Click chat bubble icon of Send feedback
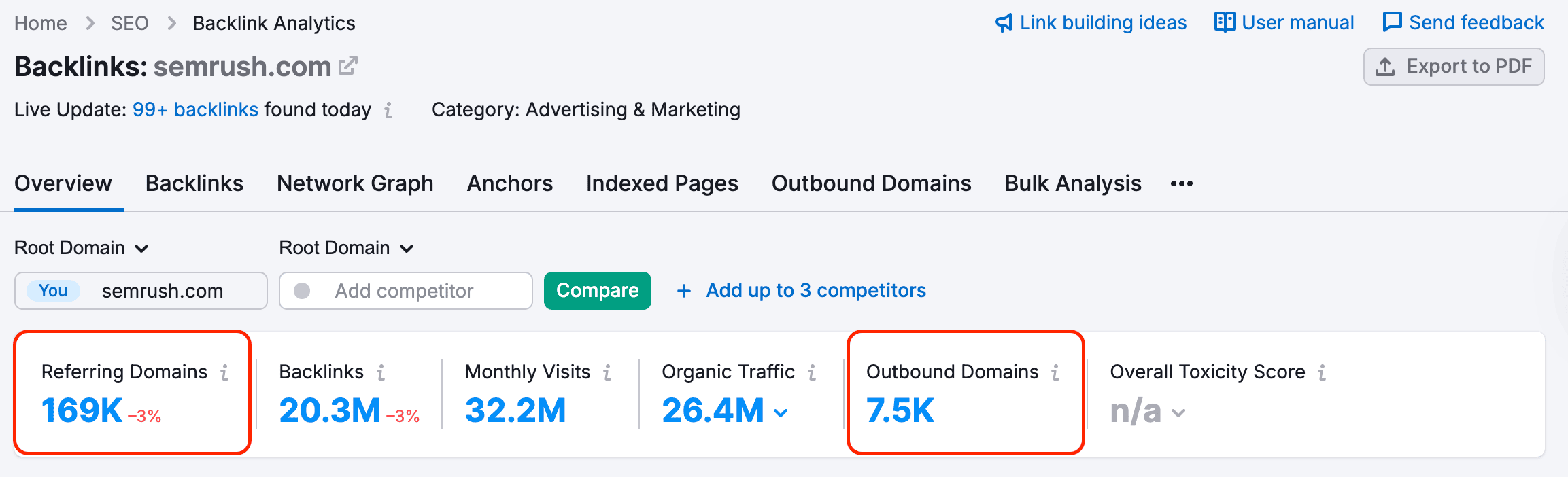Image resolution: width=1568 pixels, height=477 pixels. point(1392,22)
